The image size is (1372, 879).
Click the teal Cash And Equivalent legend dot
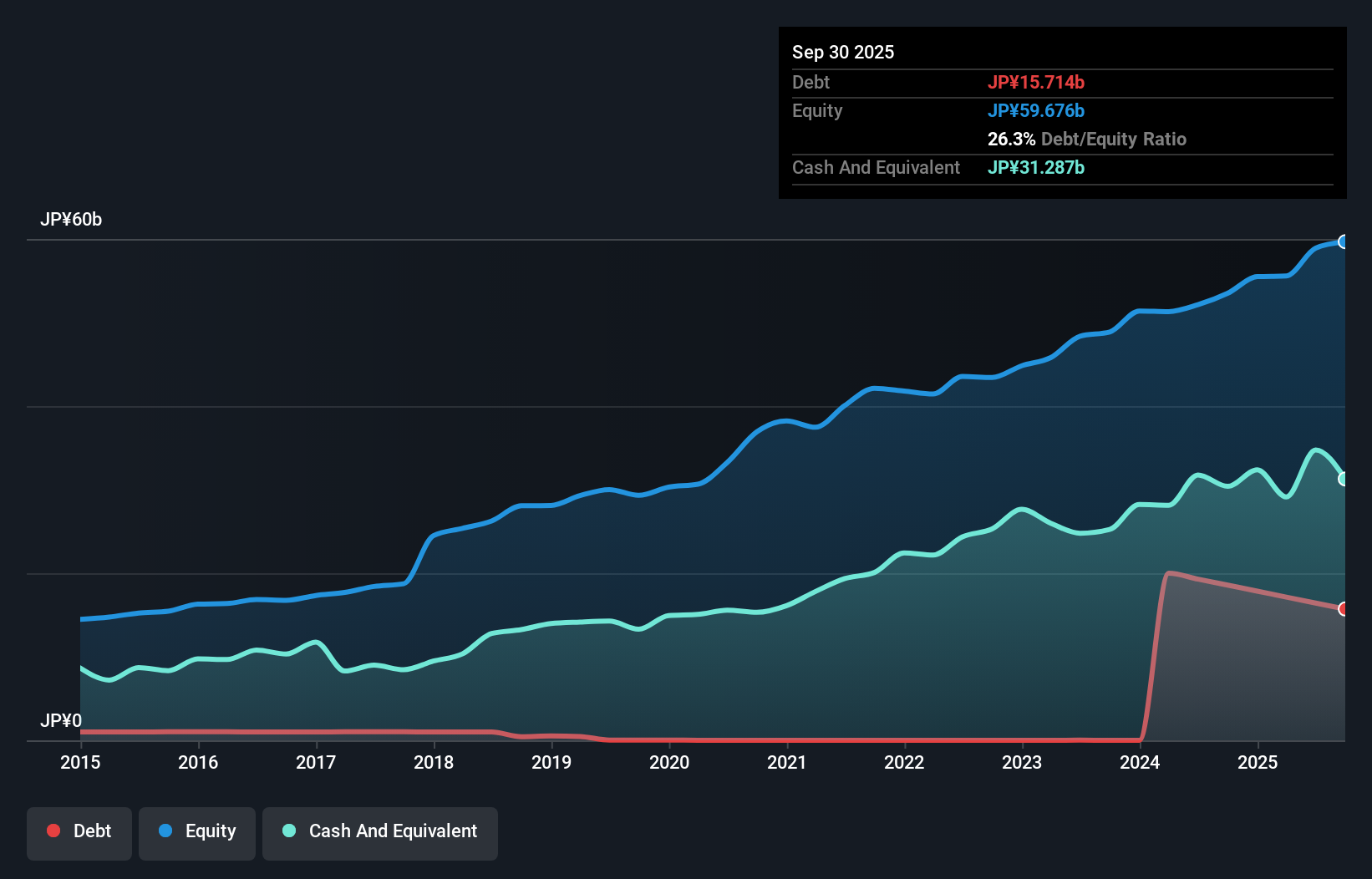288,831
